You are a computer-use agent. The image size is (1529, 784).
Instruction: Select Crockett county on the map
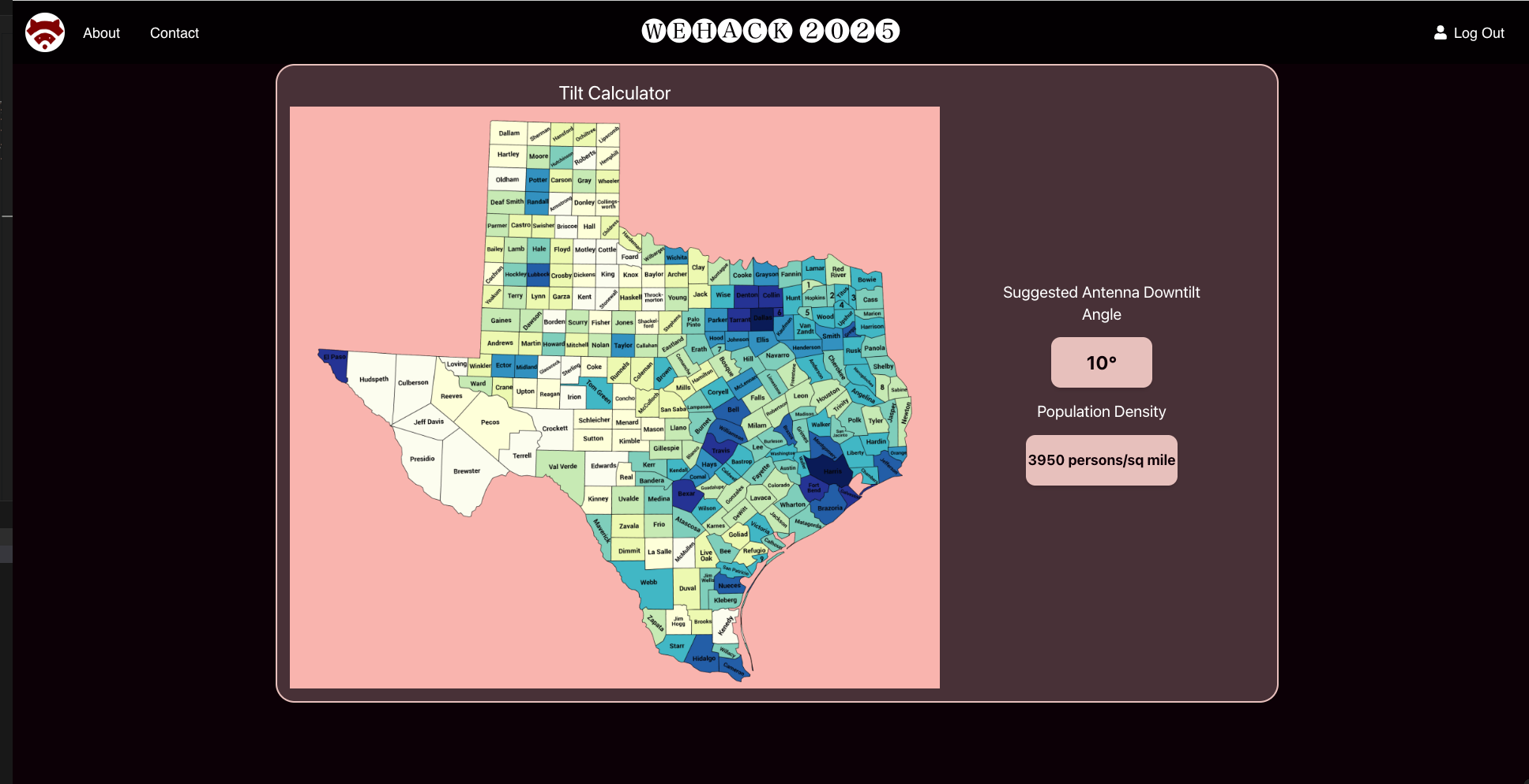(x=554, y=429)
